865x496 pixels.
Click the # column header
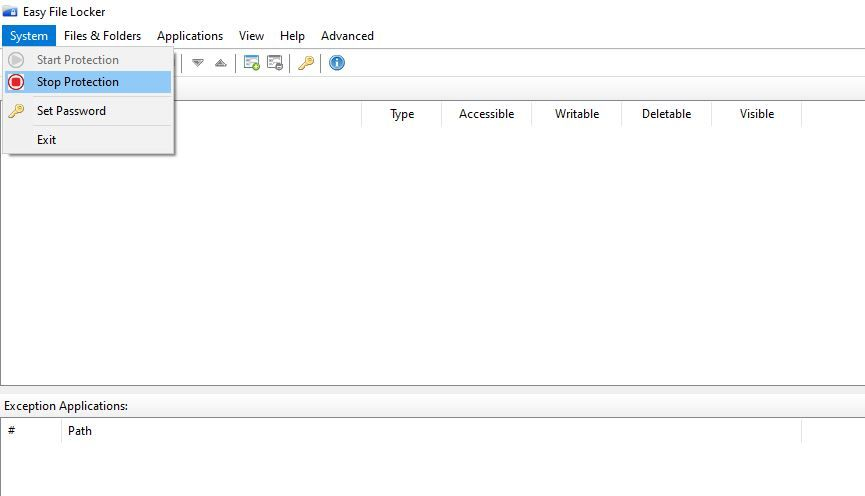coord(31,431)
